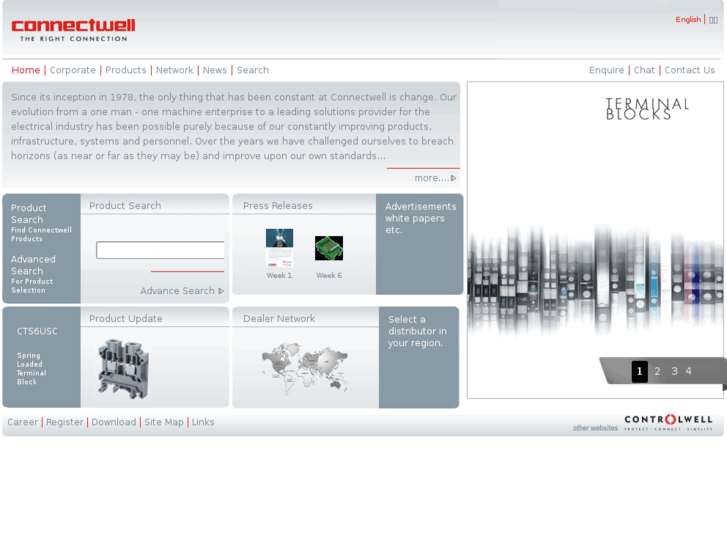Click the more arrow triangle icon
Screen dimensions: 727x545
pos(453,178)
